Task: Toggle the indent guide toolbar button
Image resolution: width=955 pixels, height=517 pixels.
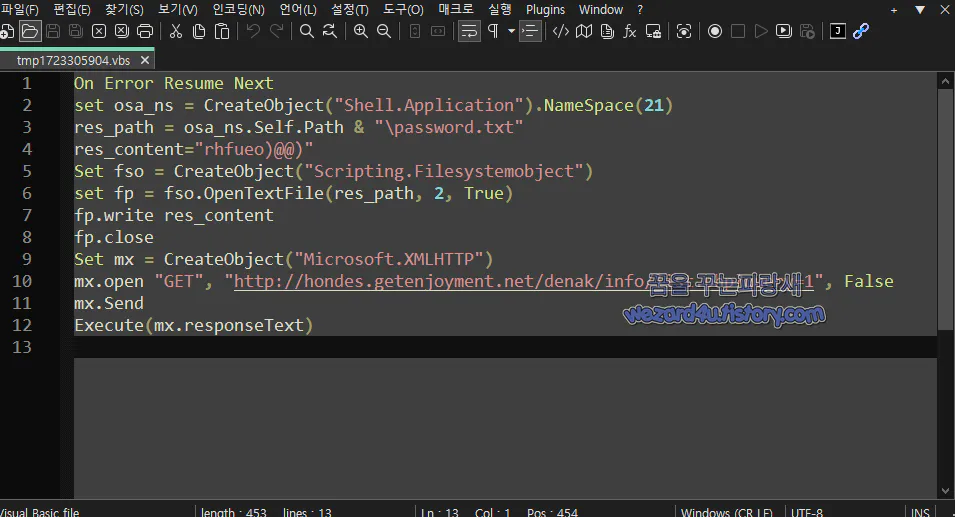Action: point(530,31)
